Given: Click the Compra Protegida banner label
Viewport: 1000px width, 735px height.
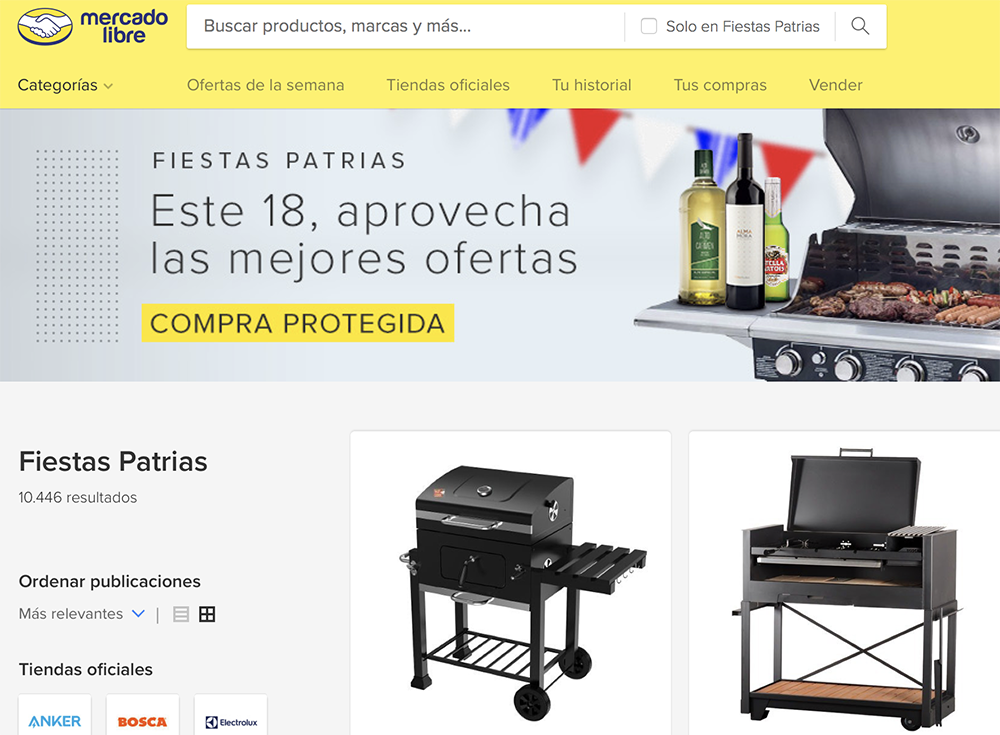Looking at the screenshot, I should coord(298,323).
